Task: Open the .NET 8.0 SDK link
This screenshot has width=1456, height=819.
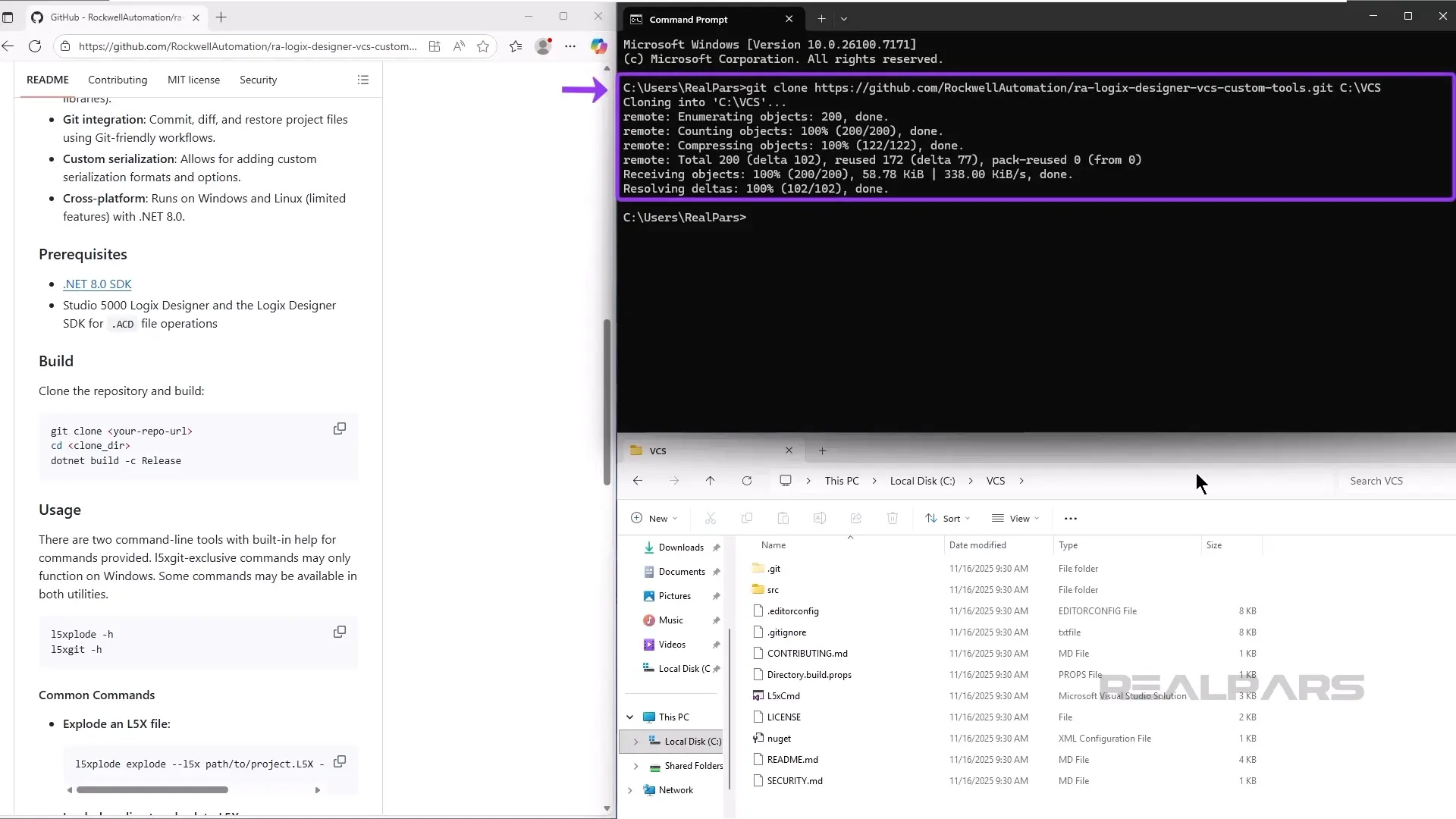Action: pos(97,284)
